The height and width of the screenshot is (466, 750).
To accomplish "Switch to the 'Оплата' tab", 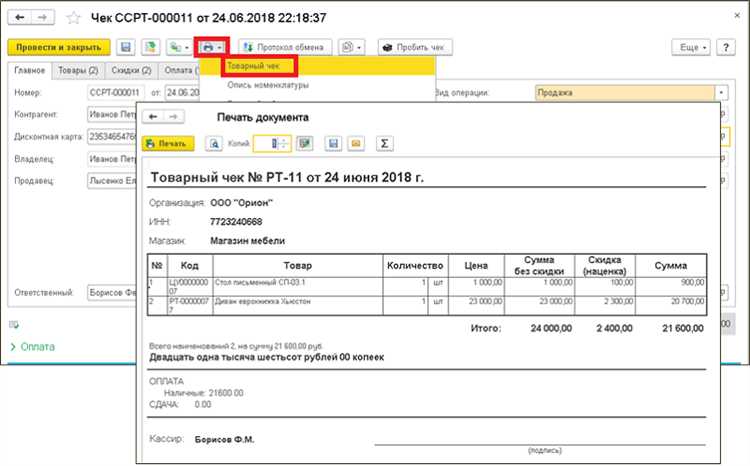I will pos(179,70).
